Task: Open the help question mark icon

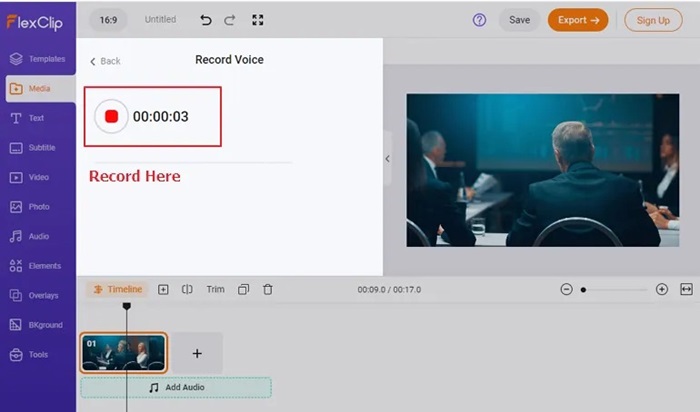Action: click(479, 20)
